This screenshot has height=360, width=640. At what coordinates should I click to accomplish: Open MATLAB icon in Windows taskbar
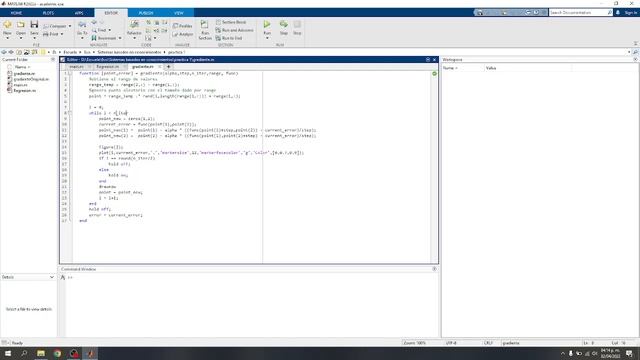coord(90,353)
